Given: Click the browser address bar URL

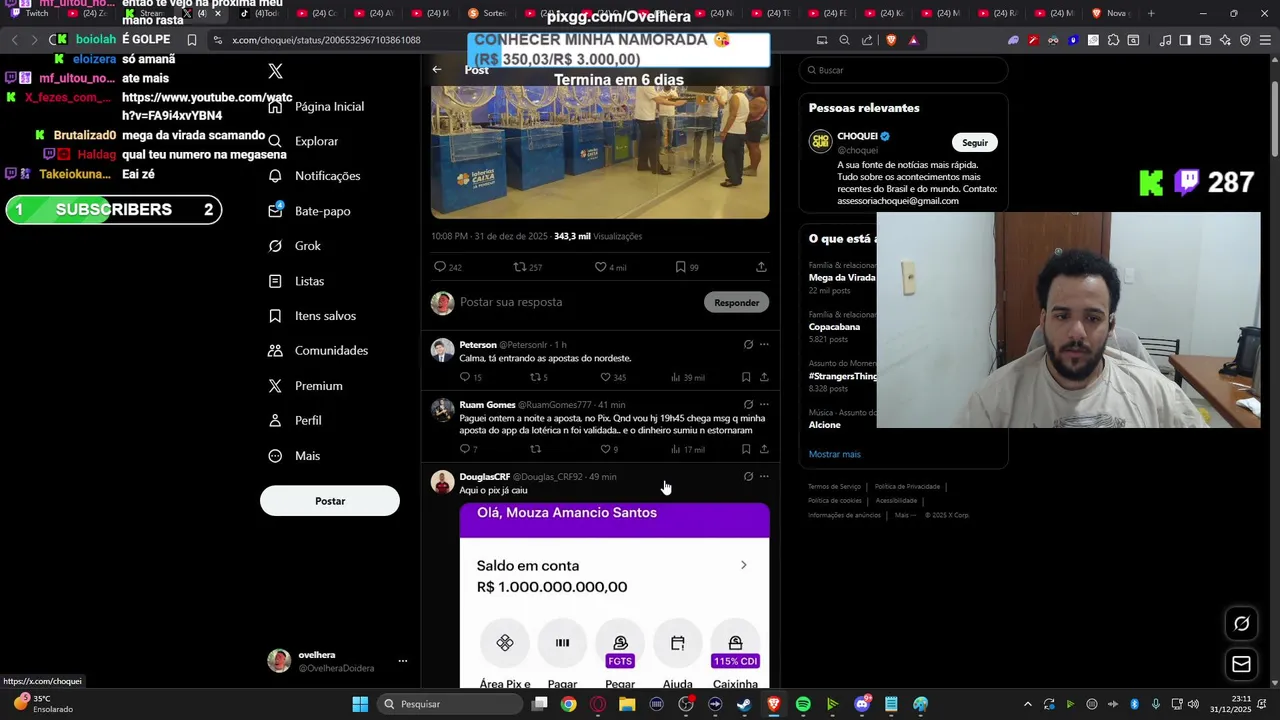Looking at the screenshot, I should pyautogui.click(x=326, y=40).
